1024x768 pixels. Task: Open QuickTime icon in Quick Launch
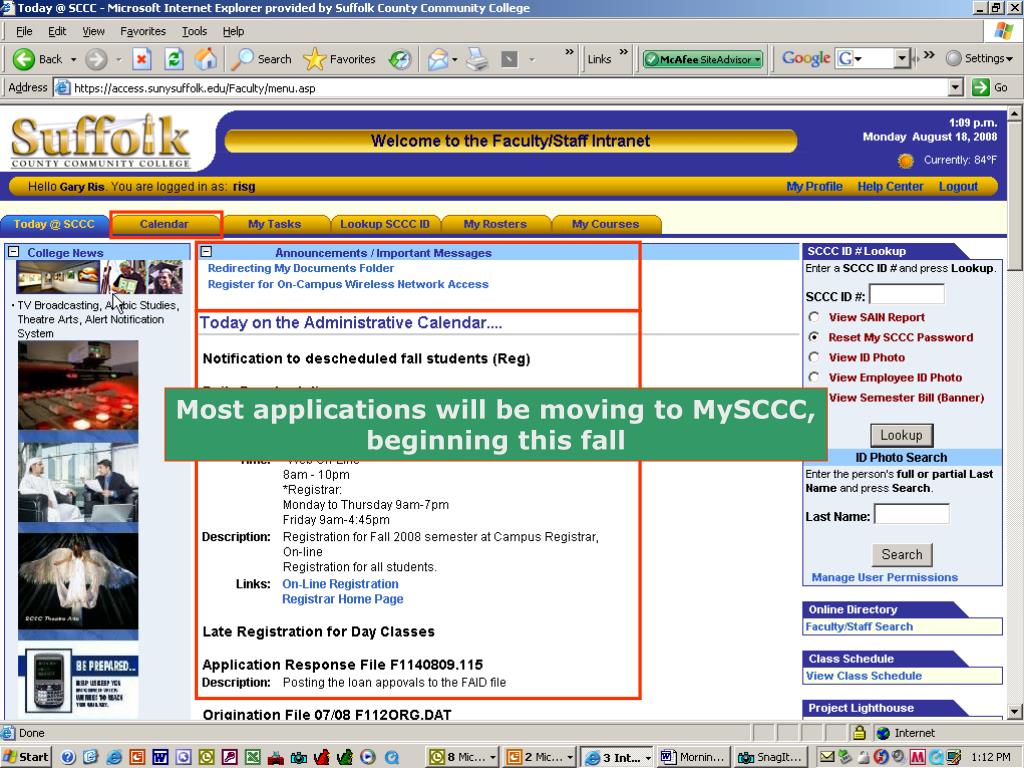tap(392, 757)
